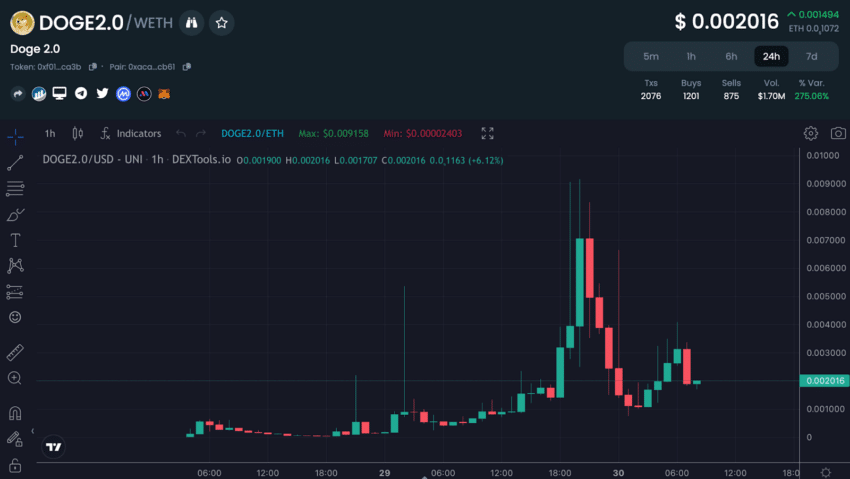Toggle magnet mode
Viewport: 850px width, 479px height.
point(15,413)
